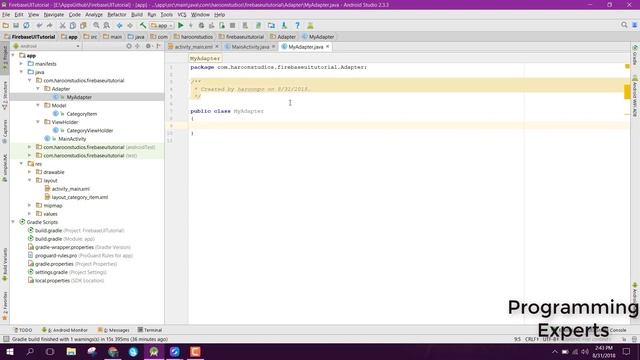Select CategoryItem class in project tree

tap(82, 114)
